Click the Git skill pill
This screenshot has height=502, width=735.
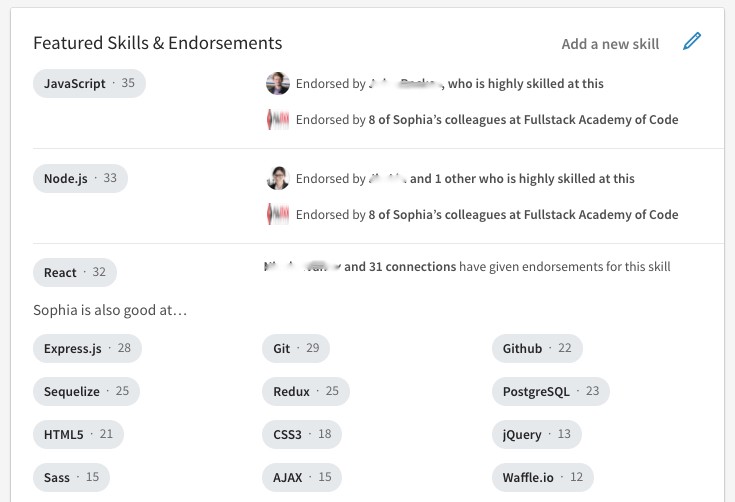tap(296, 349)
